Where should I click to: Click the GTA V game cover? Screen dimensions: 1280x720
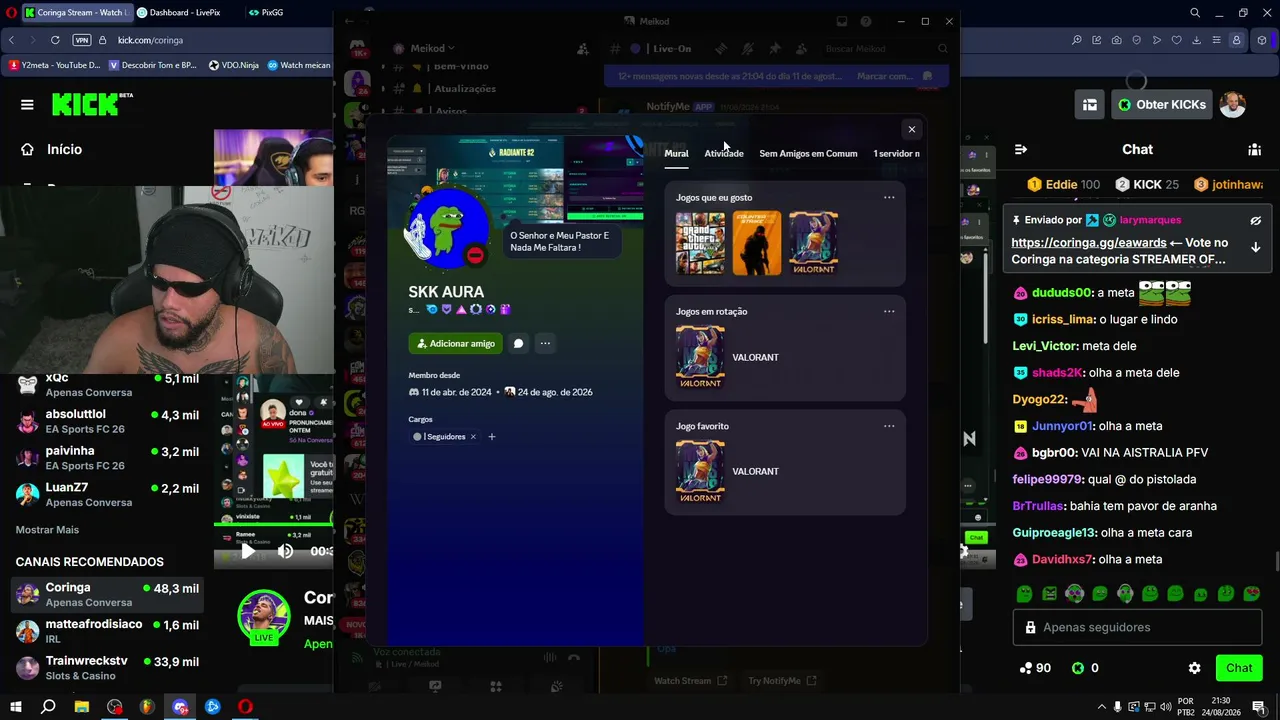[700, 243]
